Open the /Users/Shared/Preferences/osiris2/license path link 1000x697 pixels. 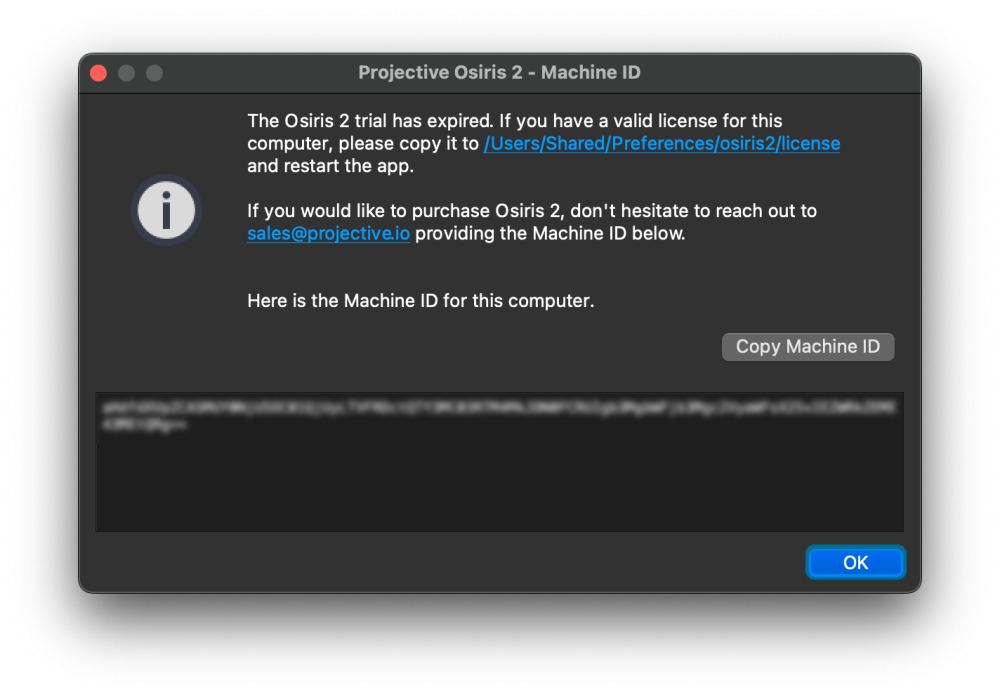661,143
